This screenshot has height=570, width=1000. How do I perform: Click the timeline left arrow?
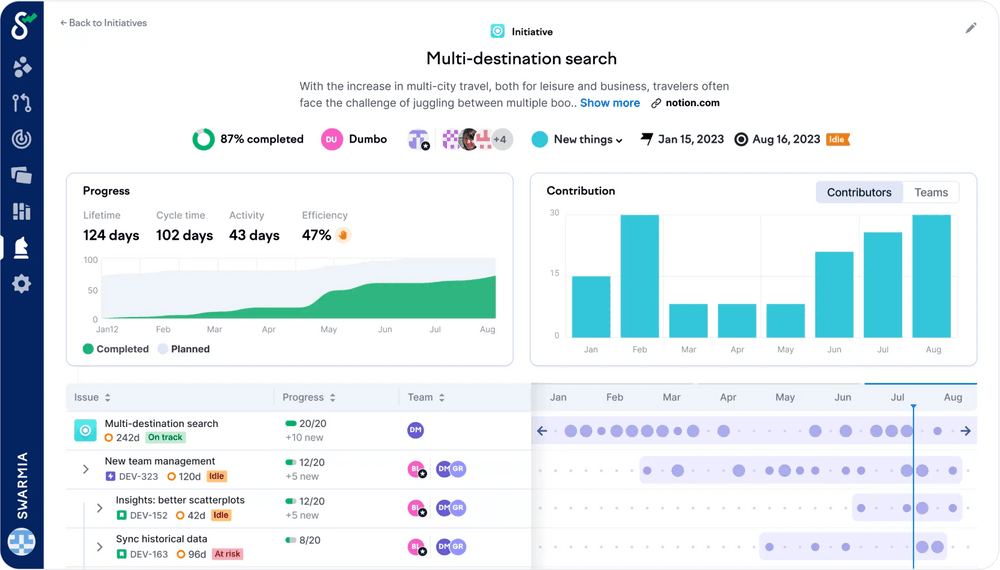click(x=542, y=431)
